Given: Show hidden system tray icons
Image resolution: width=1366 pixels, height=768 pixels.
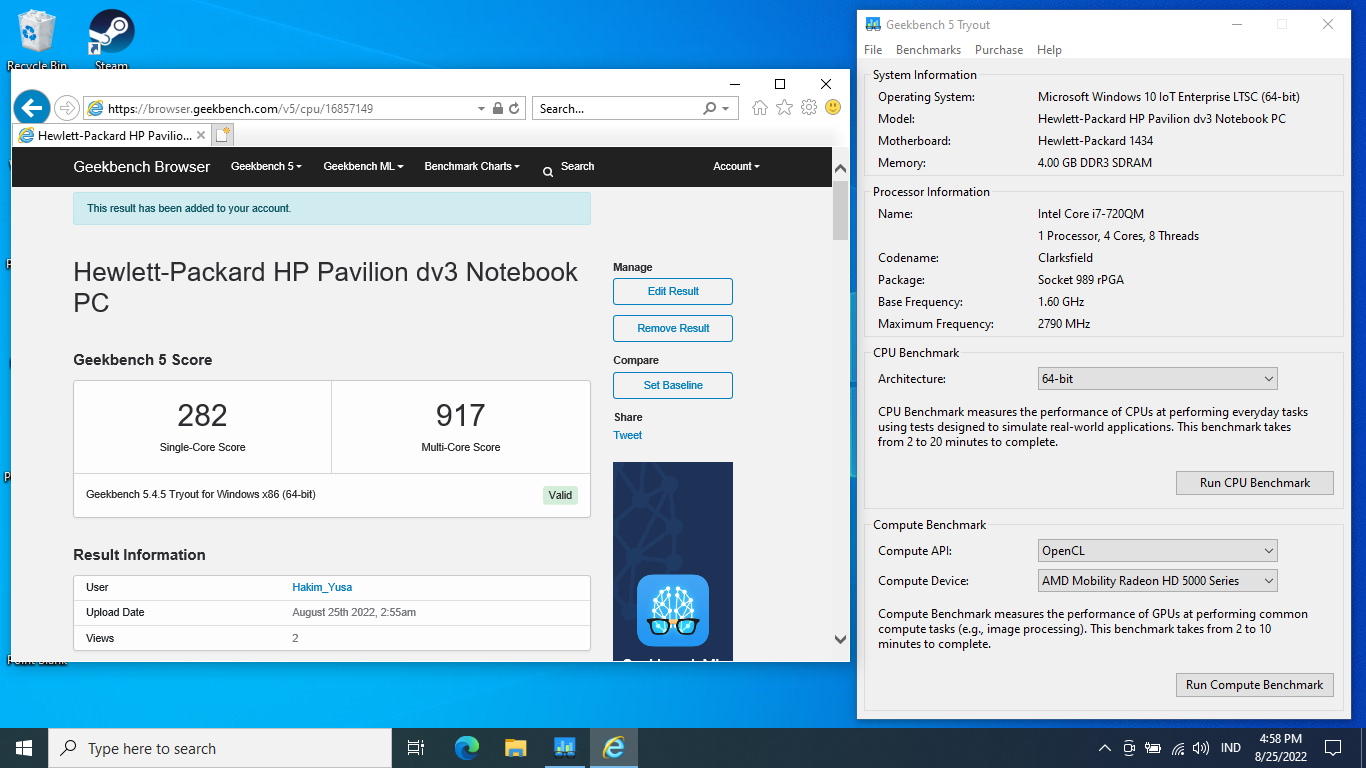Looking at the screenshot, I should [x=1105, y=748].
